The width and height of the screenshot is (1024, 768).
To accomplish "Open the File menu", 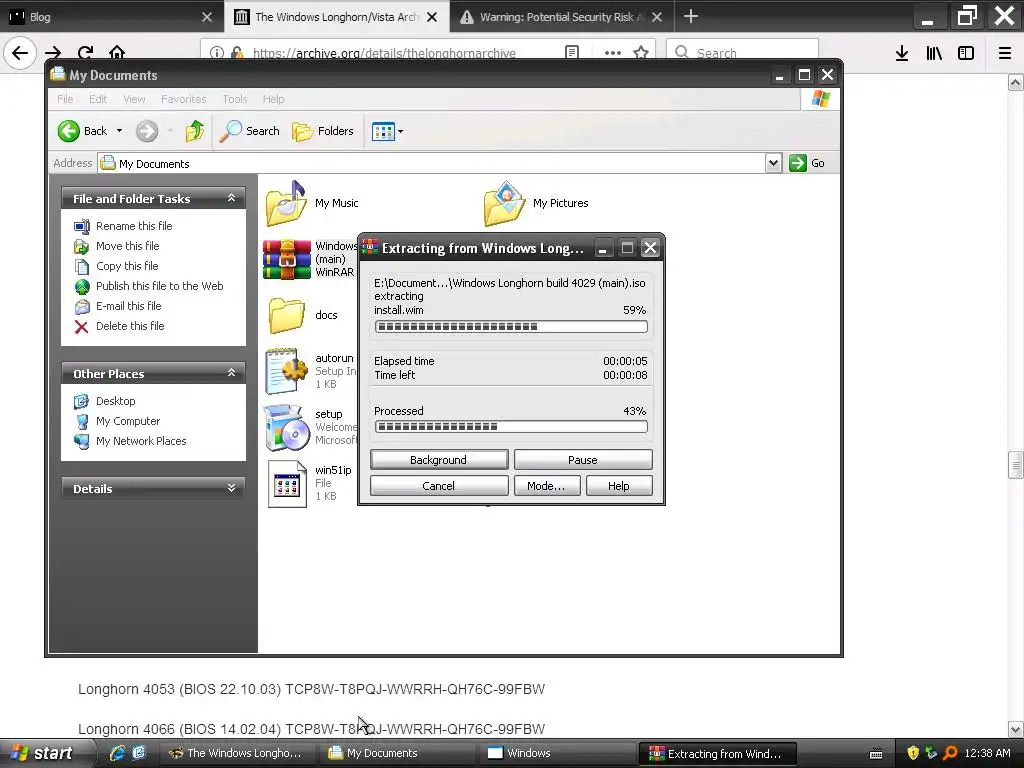I will coord(65,99).
